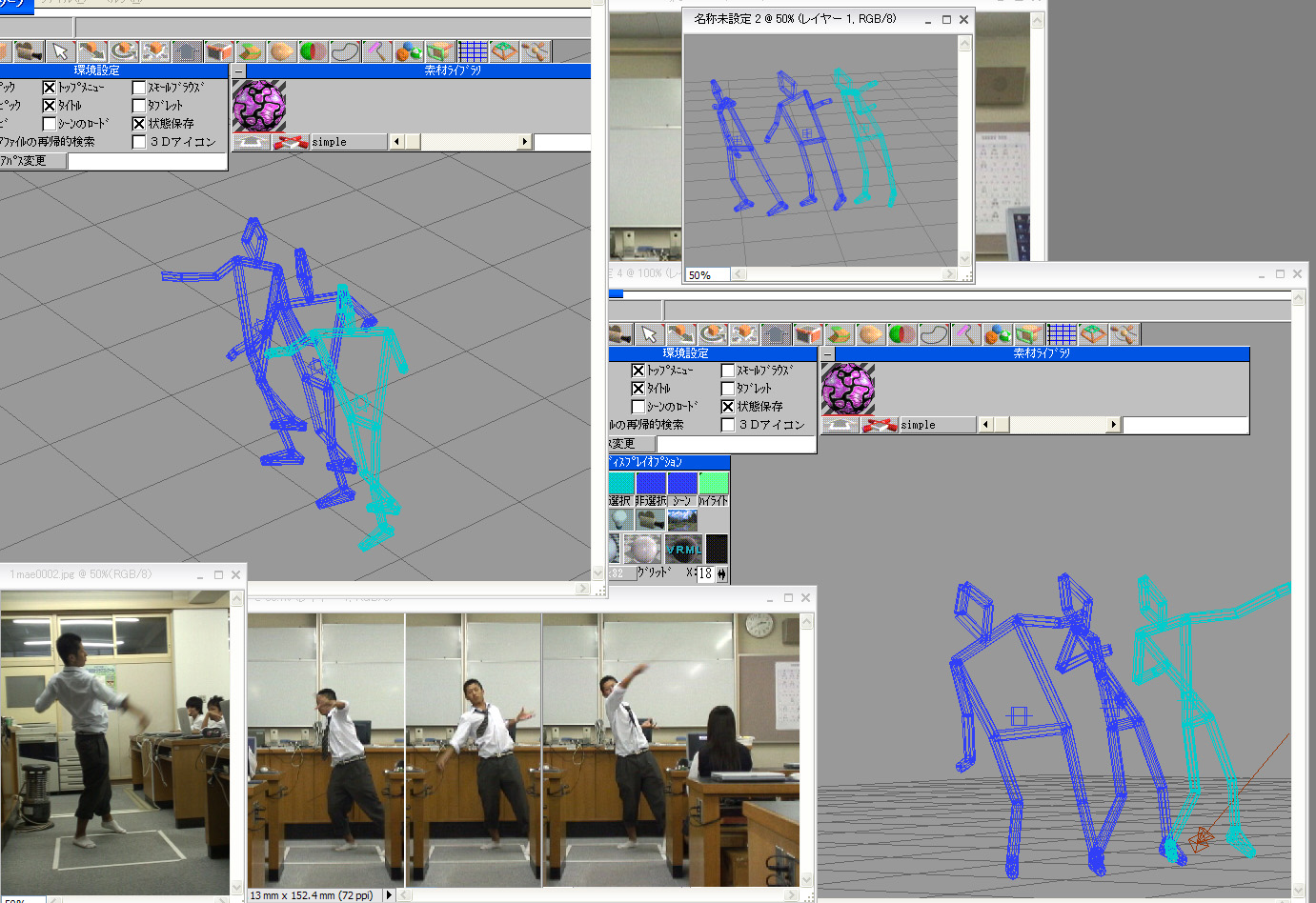Open the status info arrow in the triptych photo window
This screenshot has height=903, width=1316.
point(389,894)
